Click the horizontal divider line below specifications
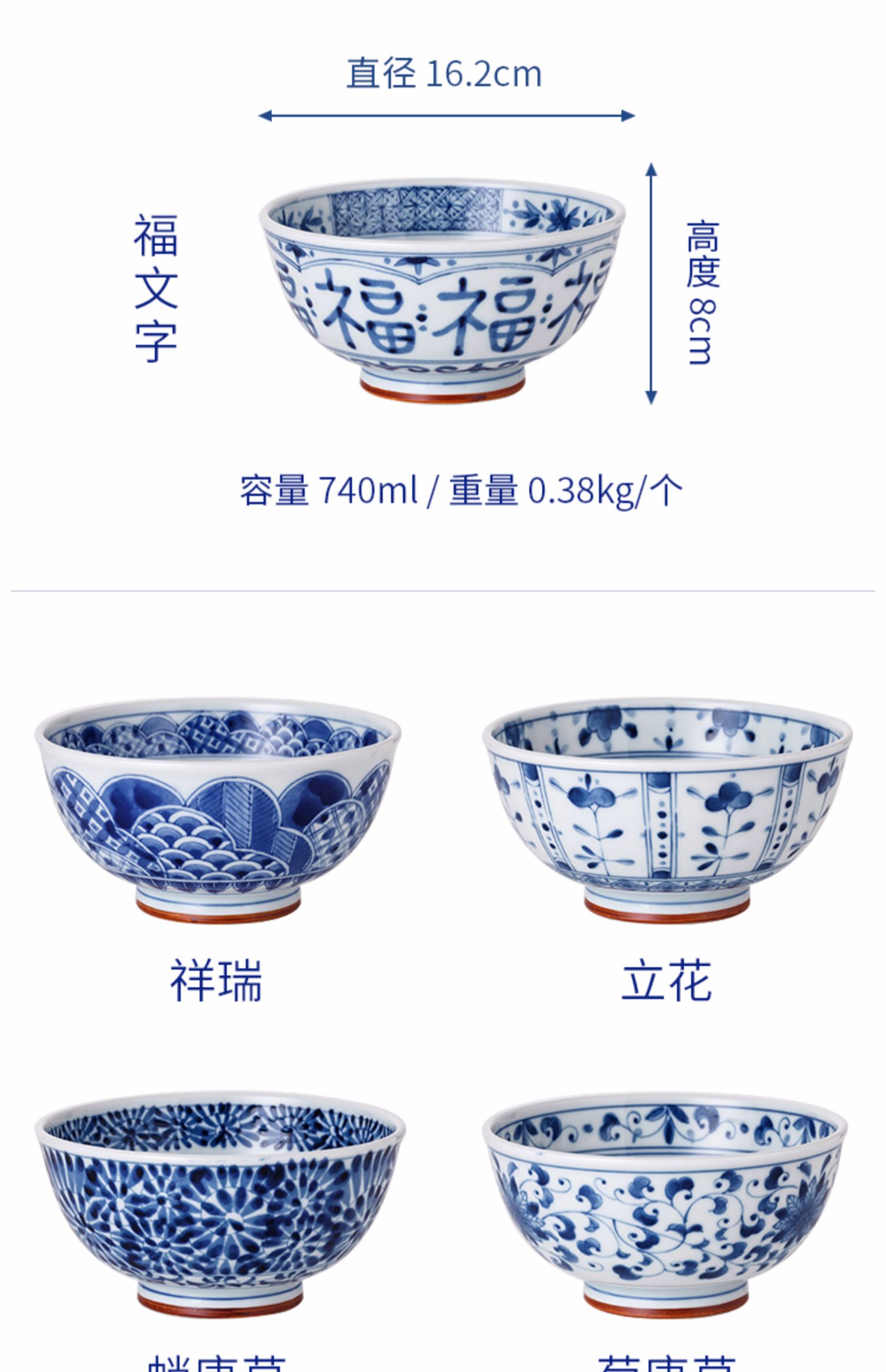 tap(443, 590)
